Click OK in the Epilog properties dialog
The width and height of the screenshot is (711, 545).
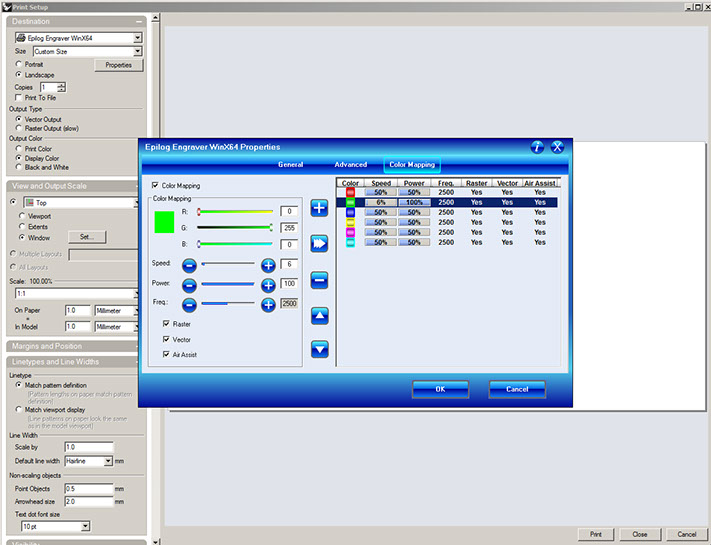(440, 389)
